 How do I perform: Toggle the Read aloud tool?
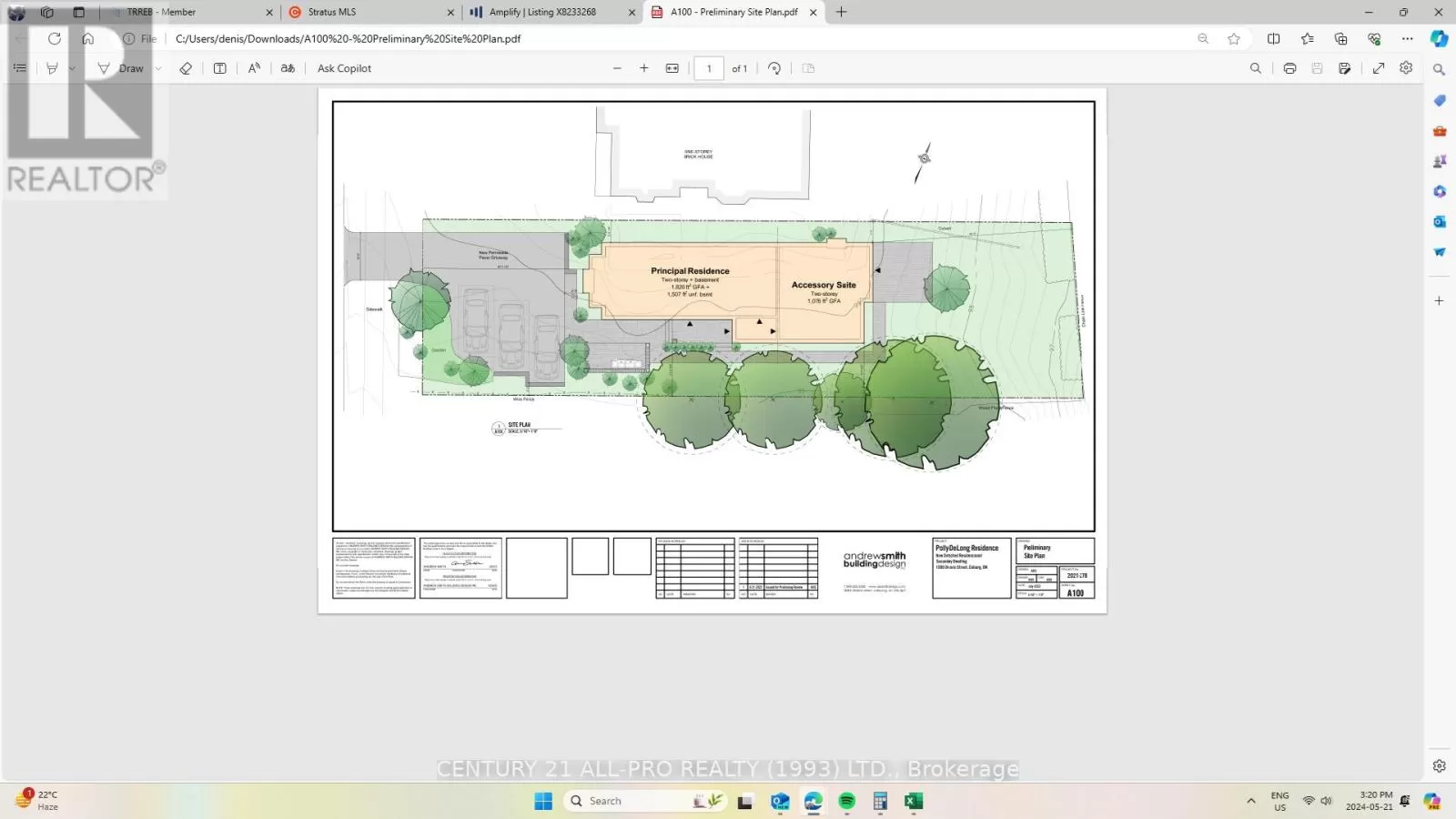pyautogui.click(x=254, y=68)
